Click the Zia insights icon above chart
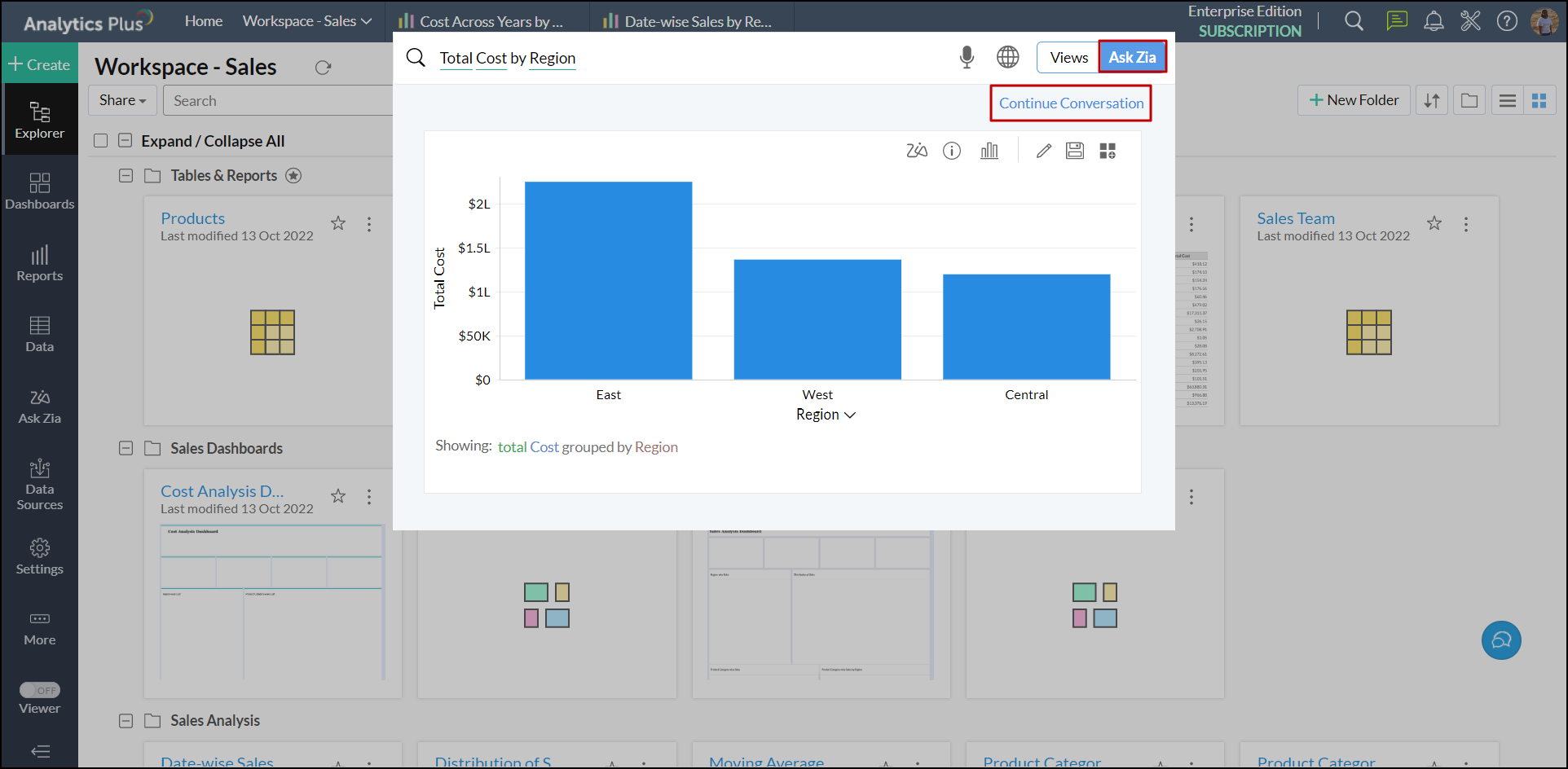1568x769 pixels. [x=917, y=151]
